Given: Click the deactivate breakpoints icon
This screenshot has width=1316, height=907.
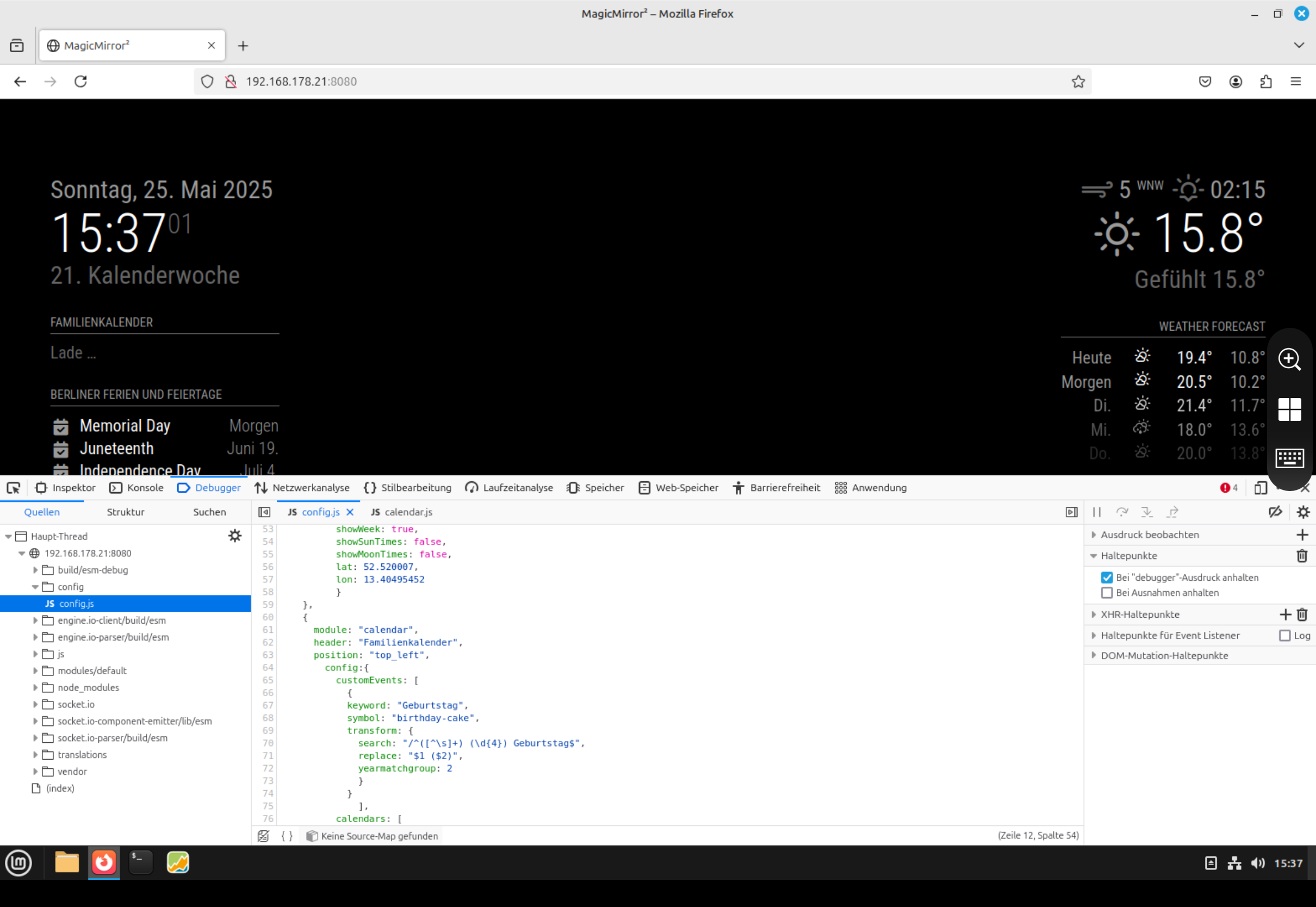Looking at the screenshot, I should tap(1275, 512).
